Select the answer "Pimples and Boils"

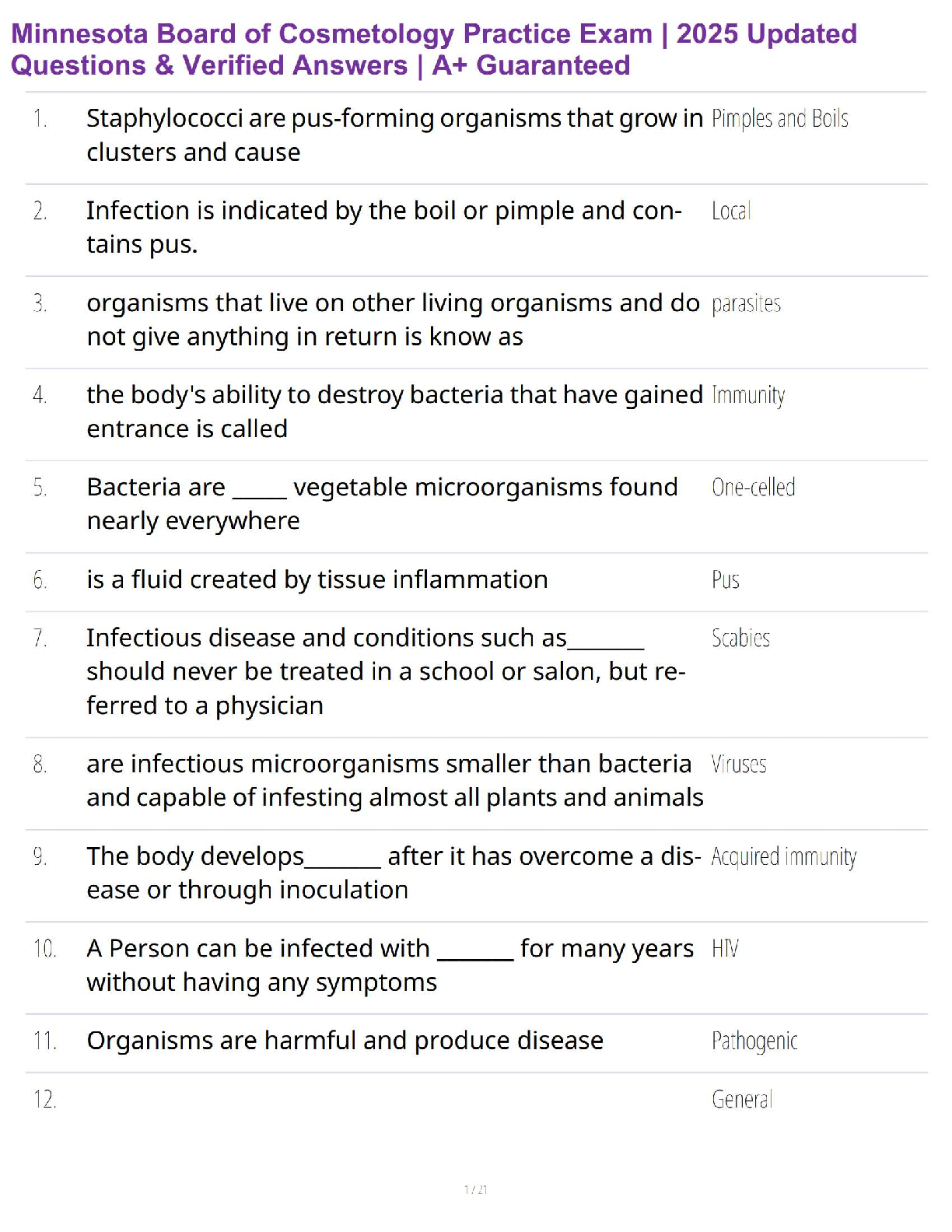coord(779,119)
